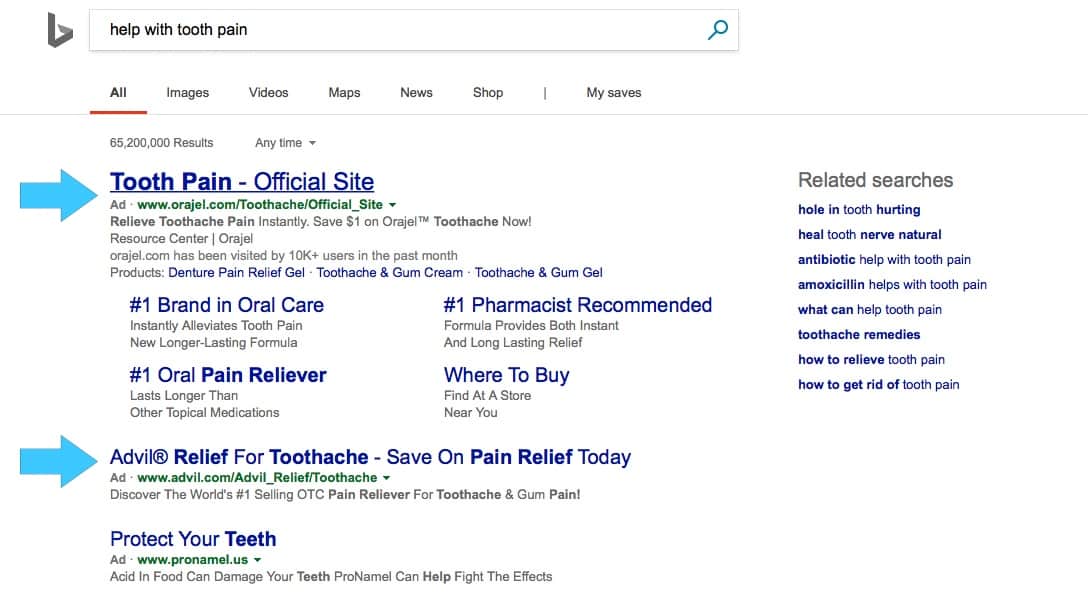This screenshot has height=593, width=1088.
Task: Switch to the News tab
Action: 416,92
